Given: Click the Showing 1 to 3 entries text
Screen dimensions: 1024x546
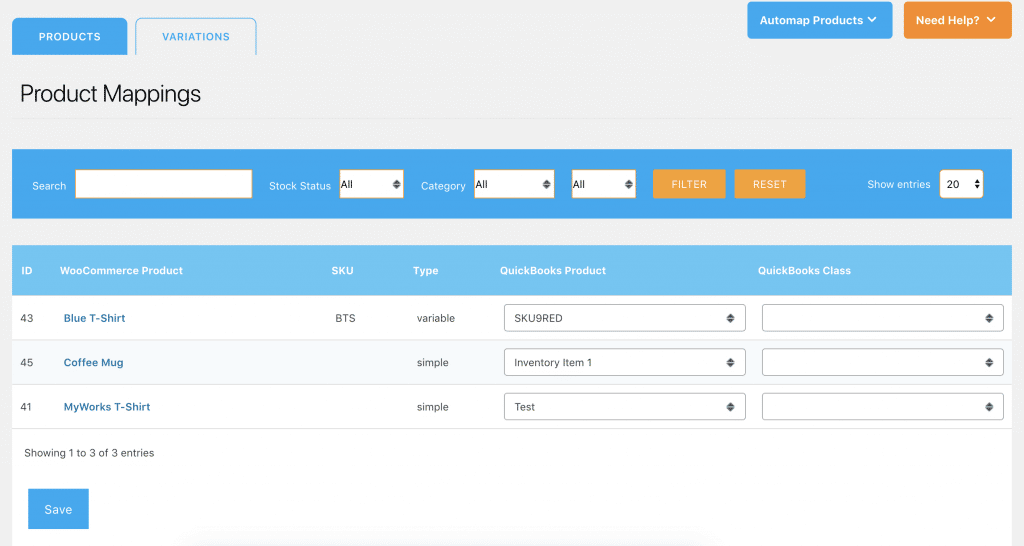Looking at the screenshot, I should tap(89, 453).
